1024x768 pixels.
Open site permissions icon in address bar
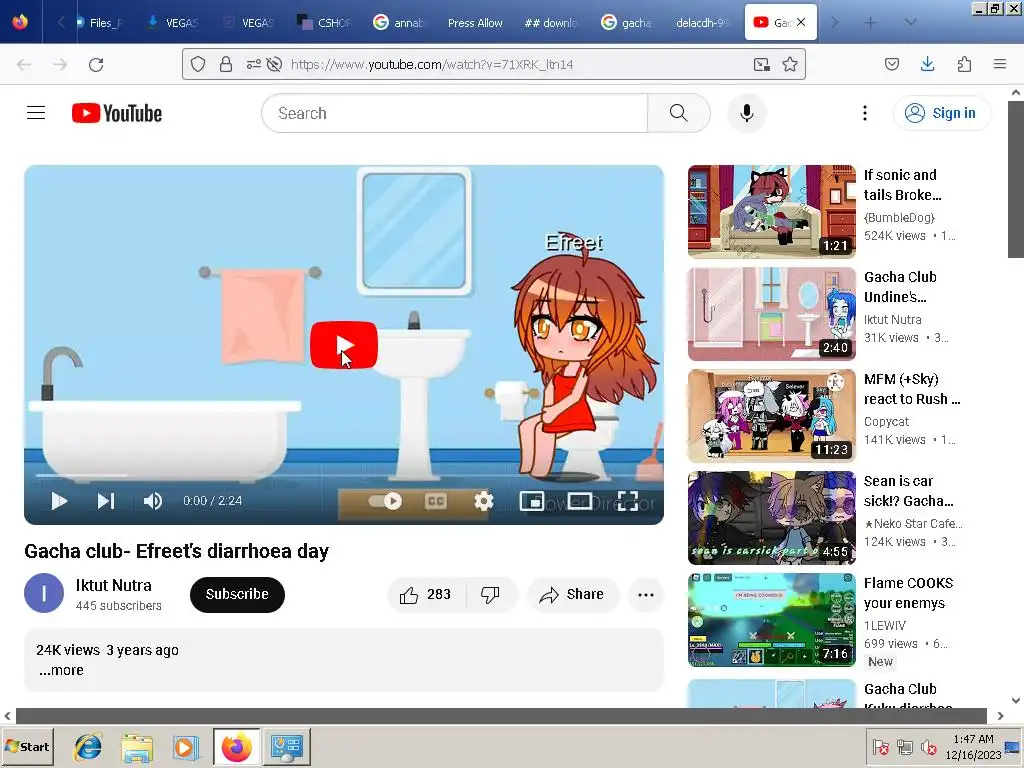253,64
